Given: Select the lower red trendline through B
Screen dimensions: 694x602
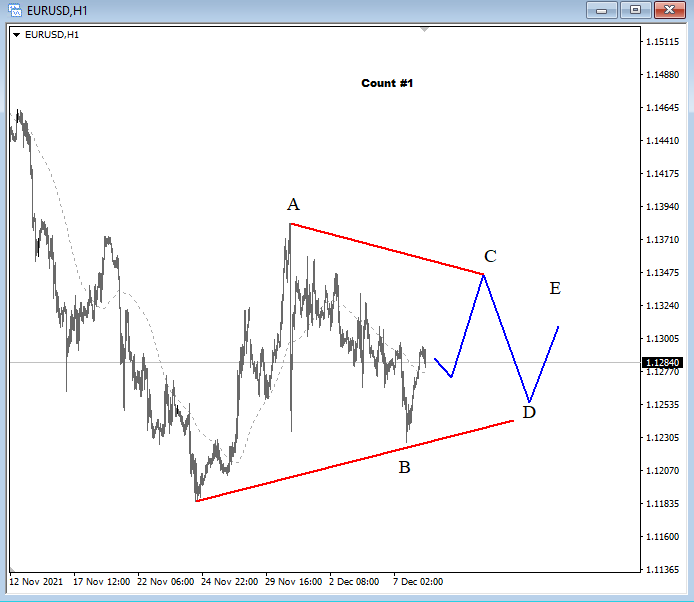Looking at the screenshot, I should click(x=355, y=461).
